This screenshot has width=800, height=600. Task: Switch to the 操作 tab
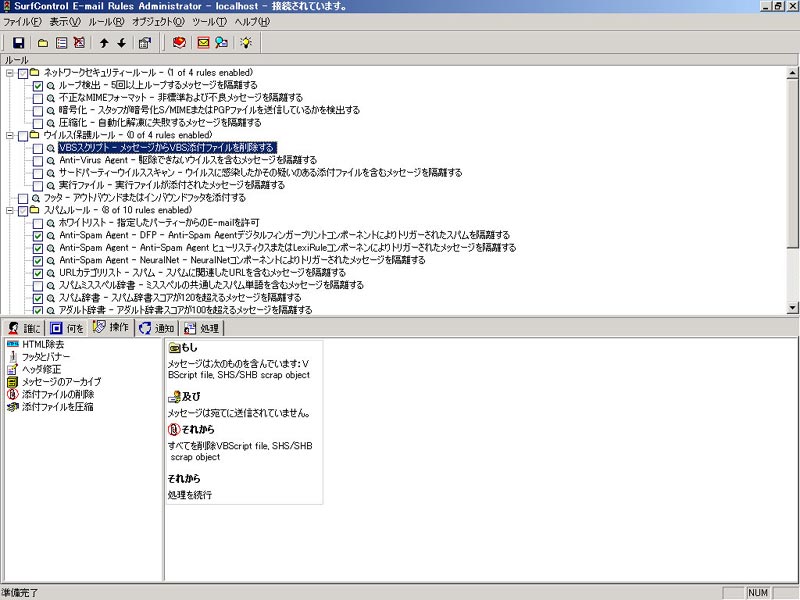tap(112, 327)
